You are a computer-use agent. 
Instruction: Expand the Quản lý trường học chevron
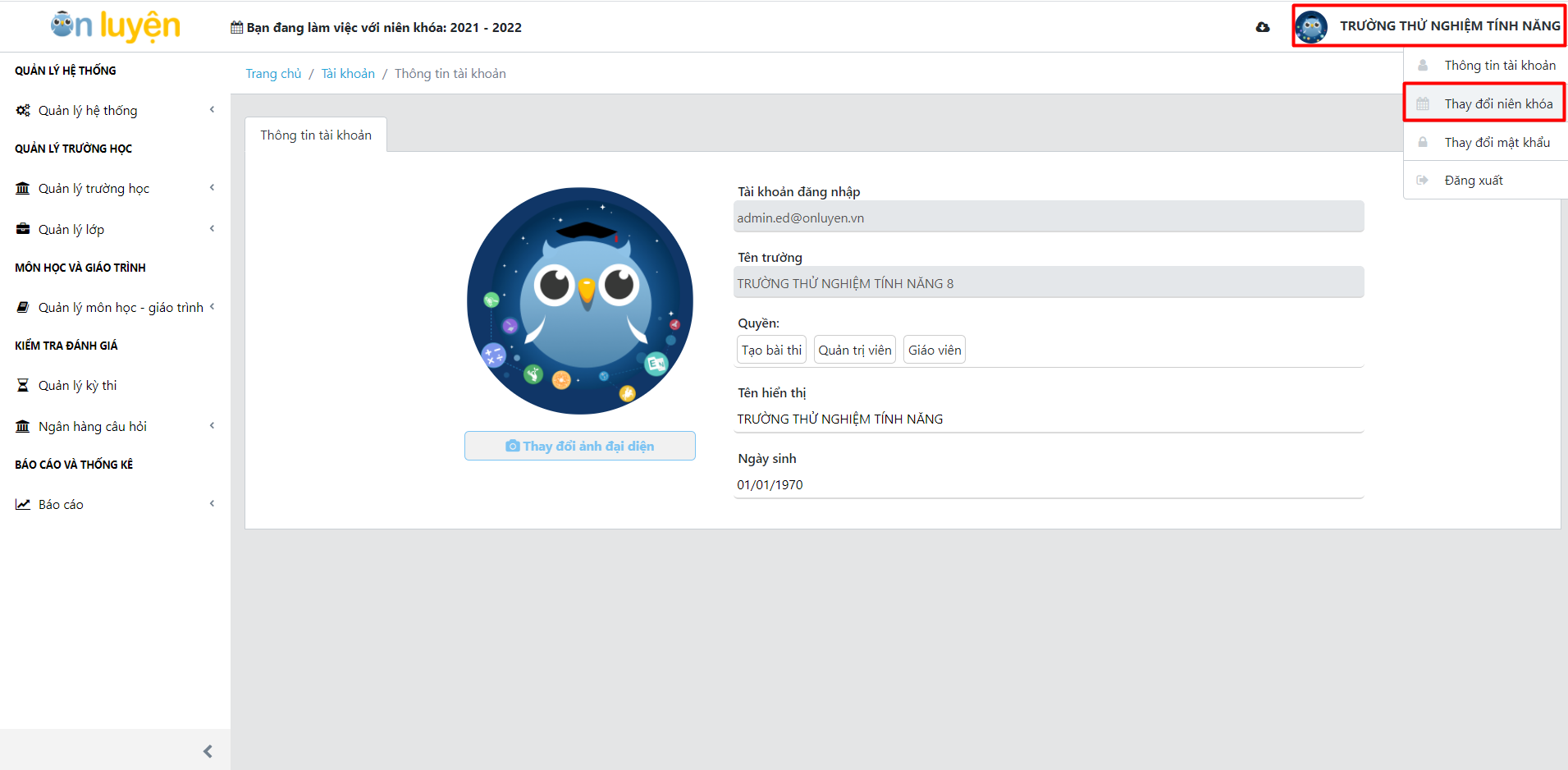click(212, 187)
